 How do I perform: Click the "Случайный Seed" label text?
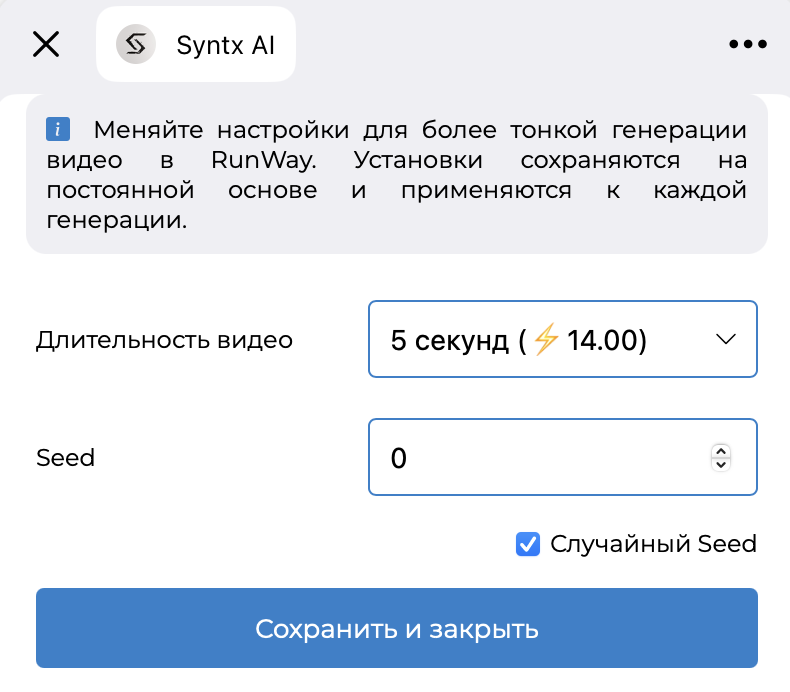point(653,544)
